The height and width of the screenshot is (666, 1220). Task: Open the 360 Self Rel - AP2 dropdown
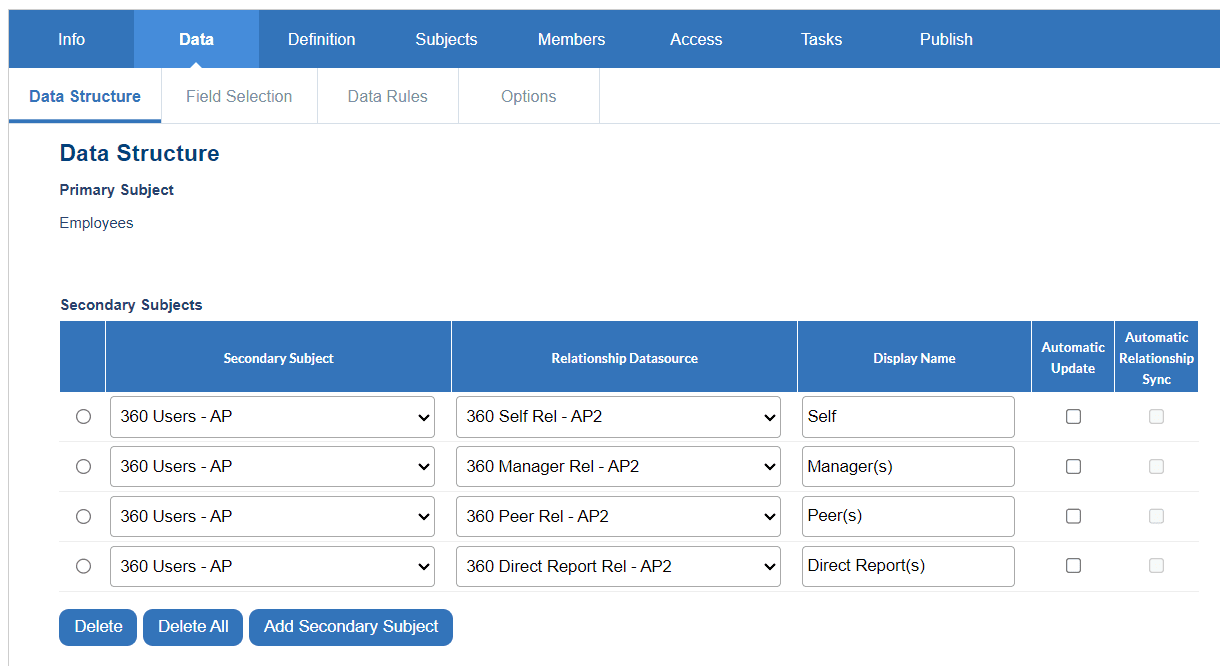(618, 417)
